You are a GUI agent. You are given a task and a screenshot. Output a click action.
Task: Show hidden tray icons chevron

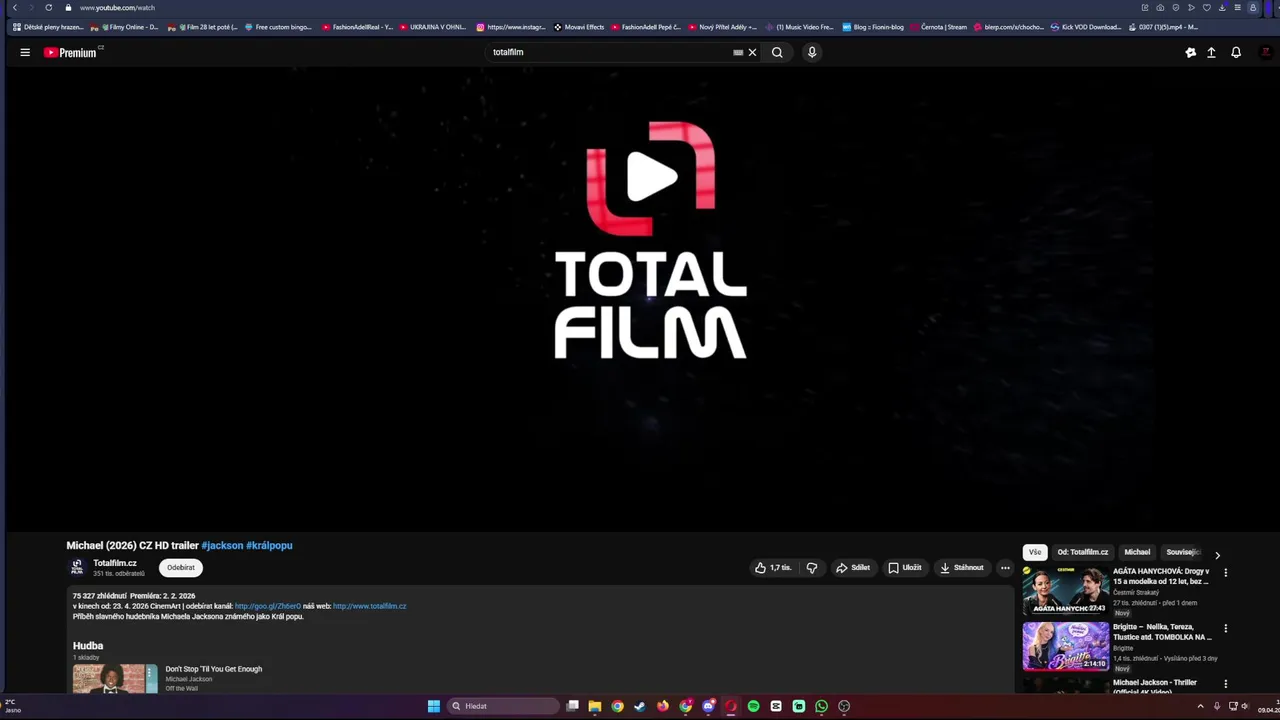pos(1200,706)
